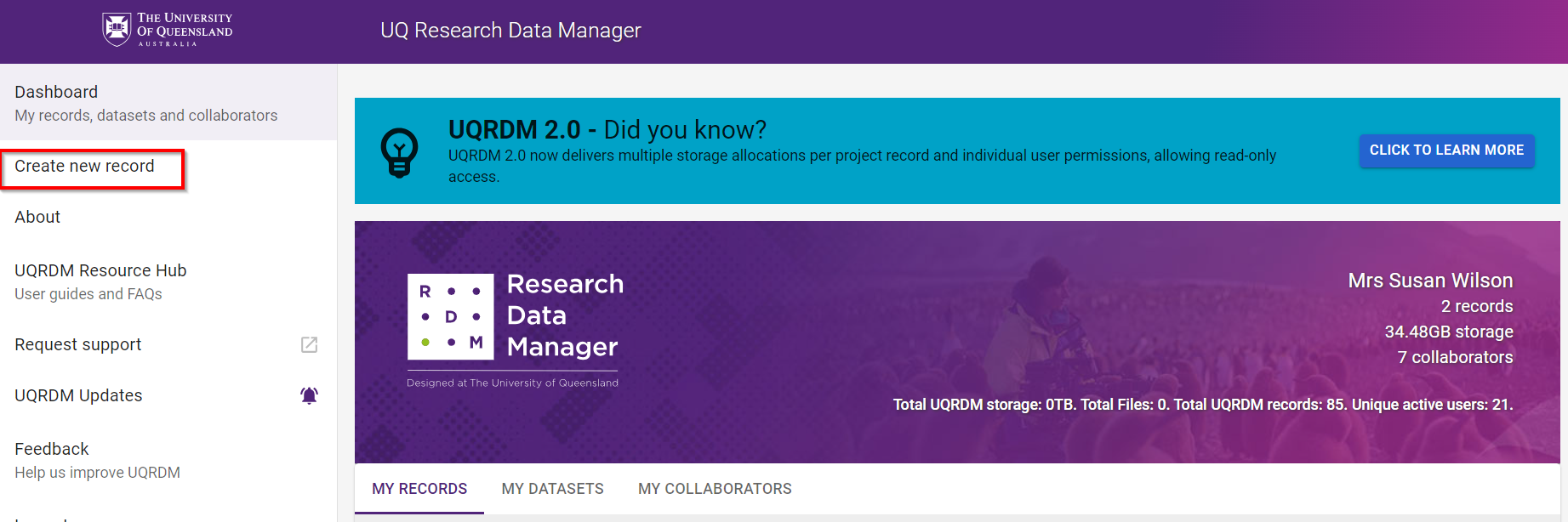Click Request support in the sidebar
The image size is (1568, 522).
[x=78, y=344]
